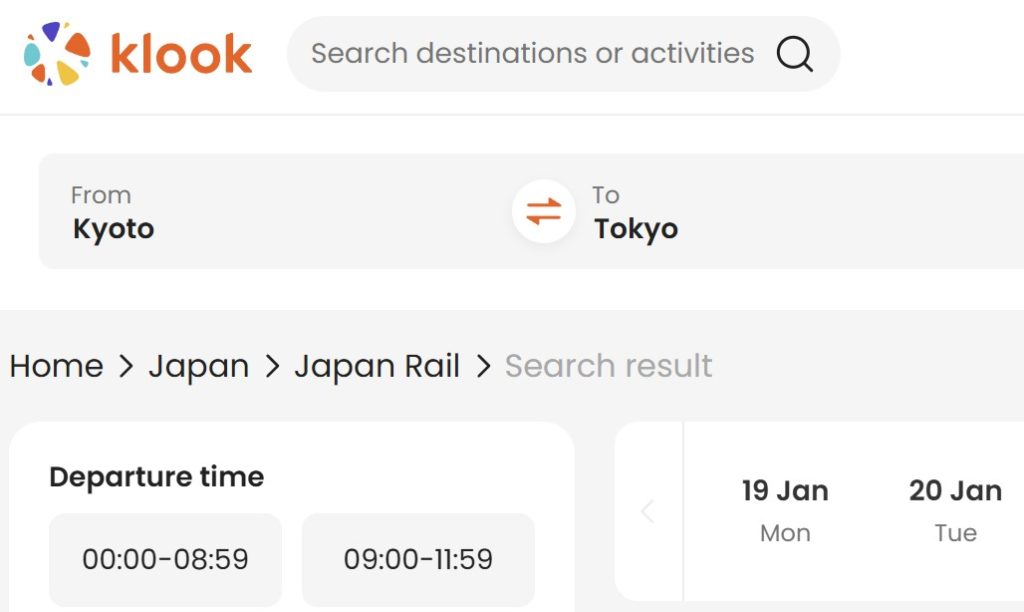Click the destinations search input field
The width and height of the screenshot is (1024, 612).
(x=530, y=55)
